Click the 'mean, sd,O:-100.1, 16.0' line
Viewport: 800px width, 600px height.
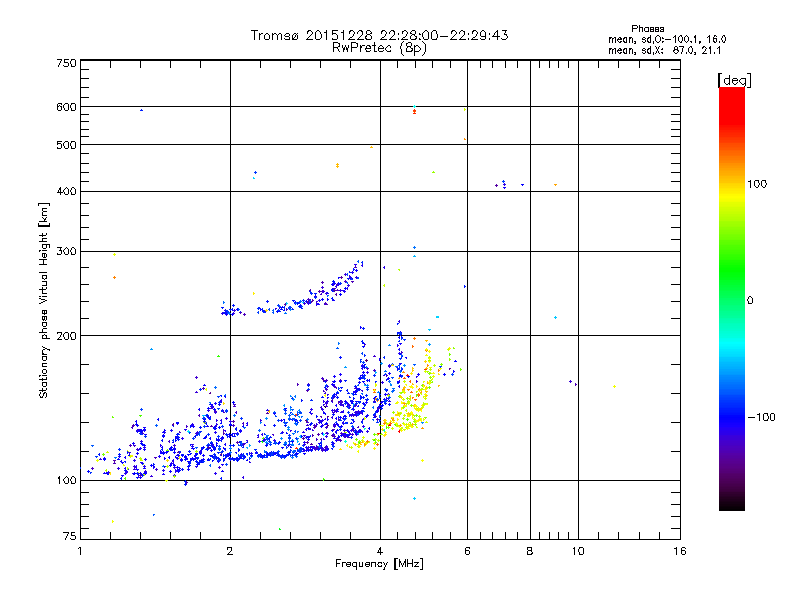tap(667, 39)
